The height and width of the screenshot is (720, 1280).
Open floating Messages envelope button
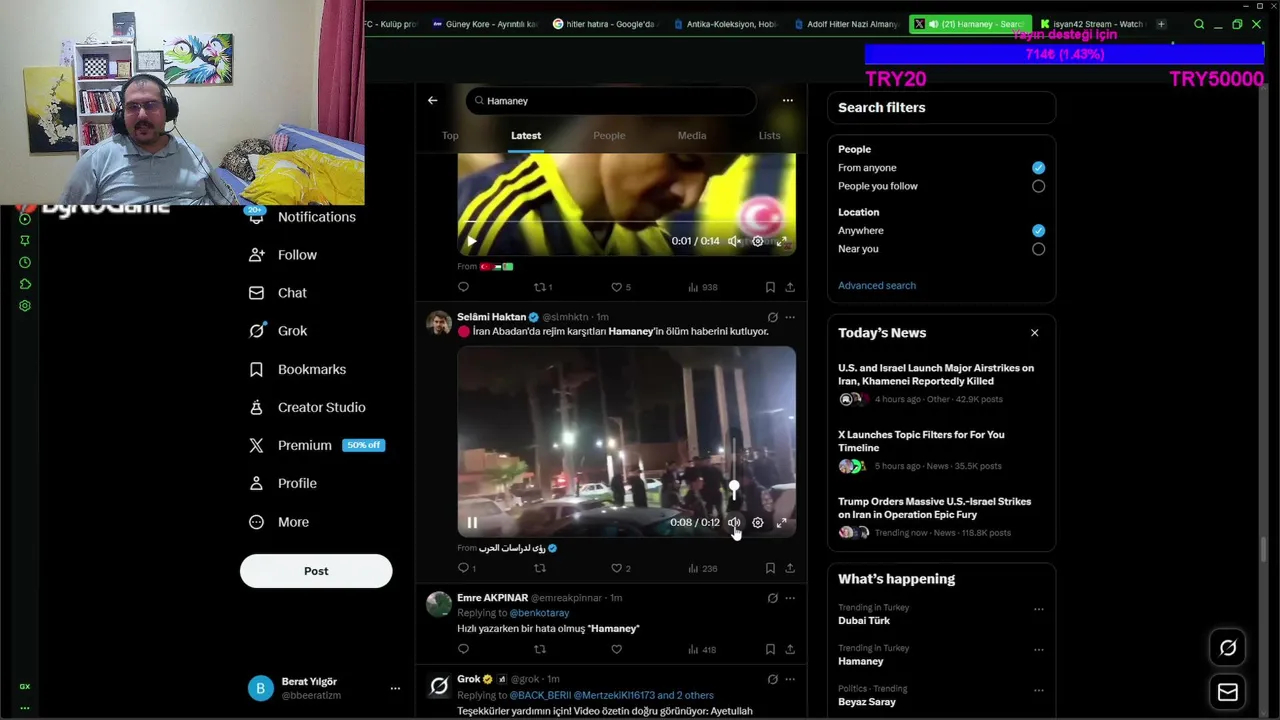coord(1228,692)
